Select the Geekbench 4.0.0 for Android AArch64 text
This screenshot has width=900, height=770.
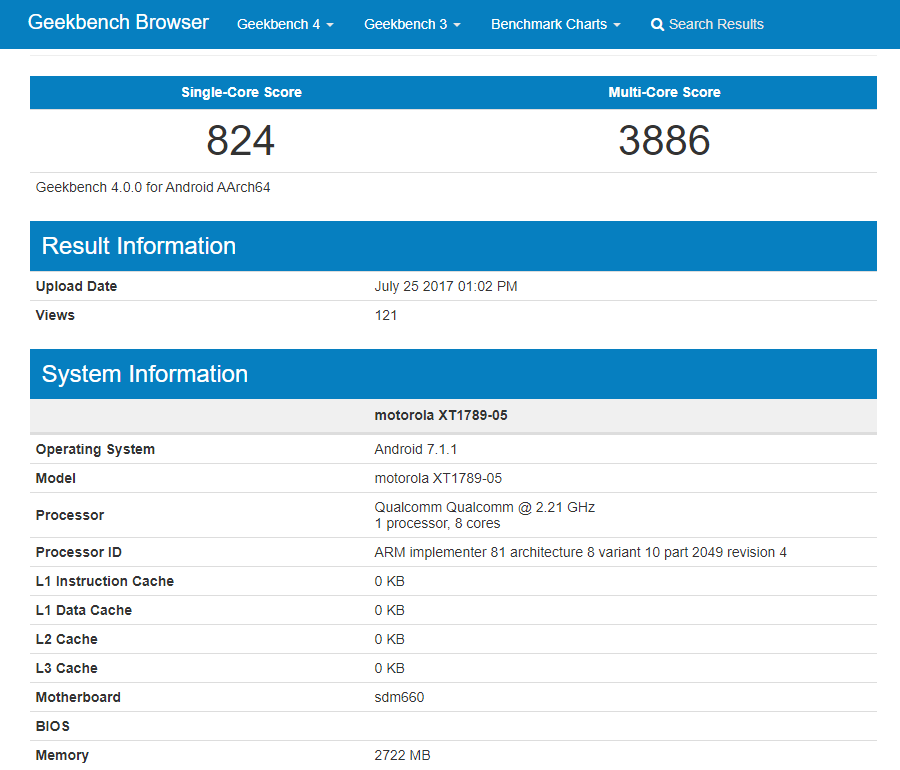pyautogui.click(x=153, y=188)
